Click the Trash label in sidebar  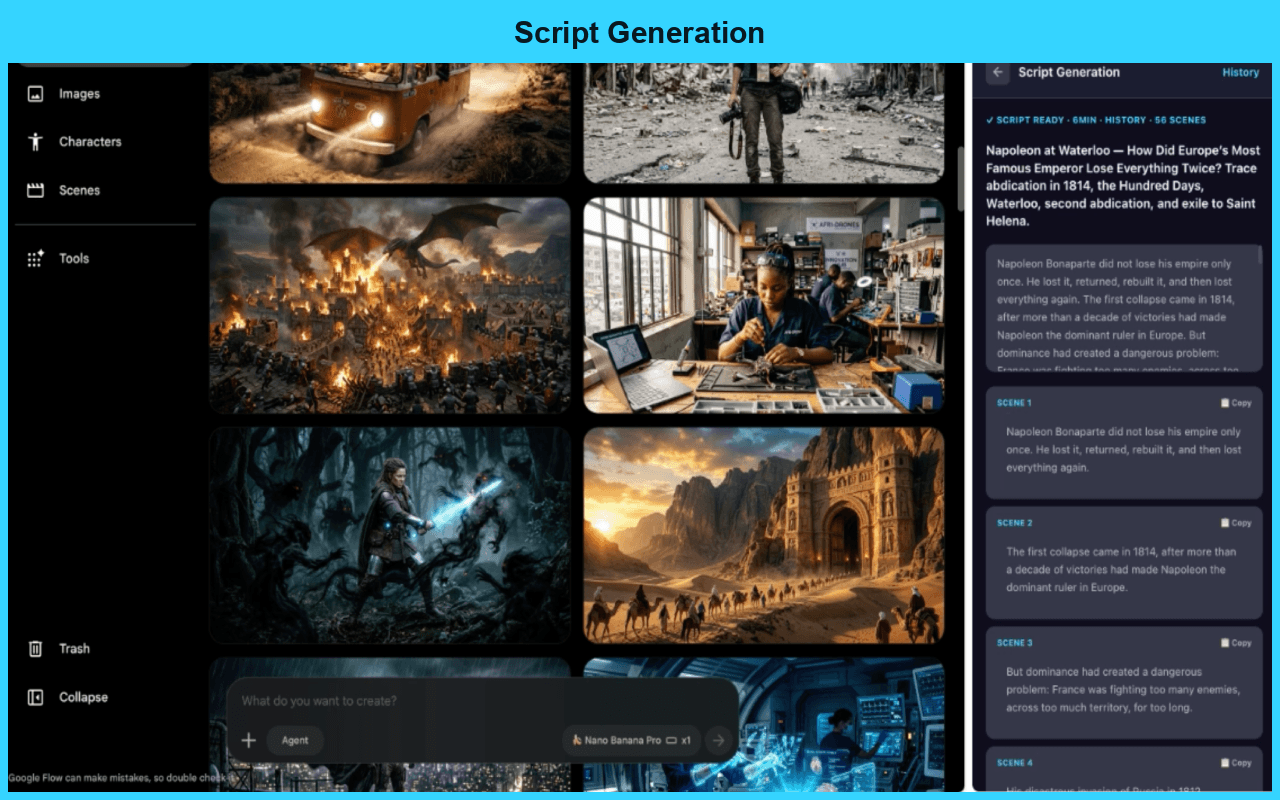pyautogui.click(x=74, y=649)
